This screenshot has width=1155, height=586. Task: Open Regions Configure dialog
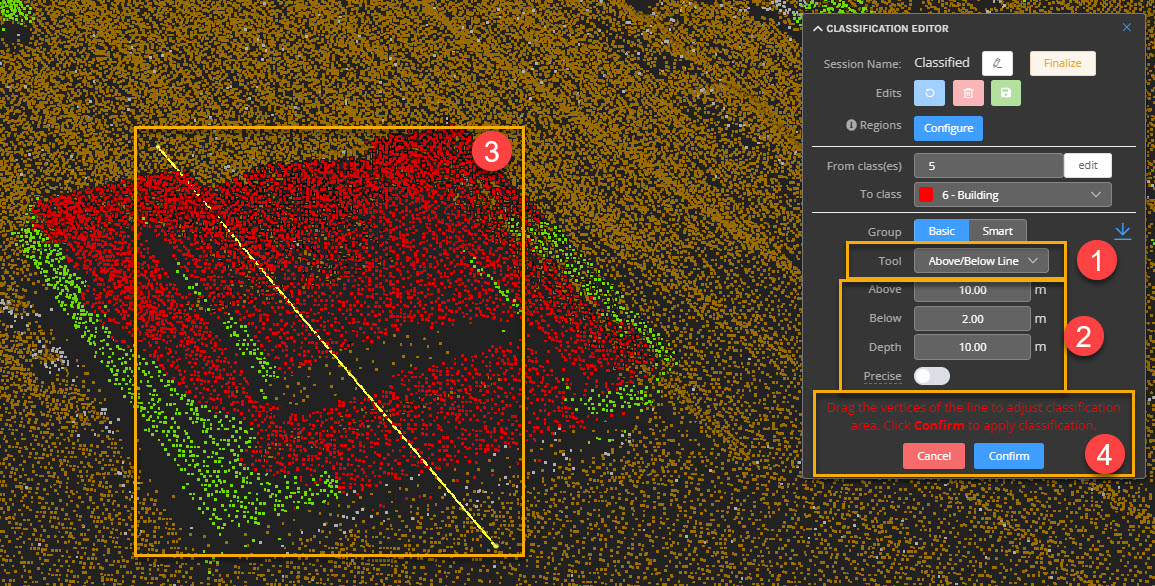[x=947, y=128]
